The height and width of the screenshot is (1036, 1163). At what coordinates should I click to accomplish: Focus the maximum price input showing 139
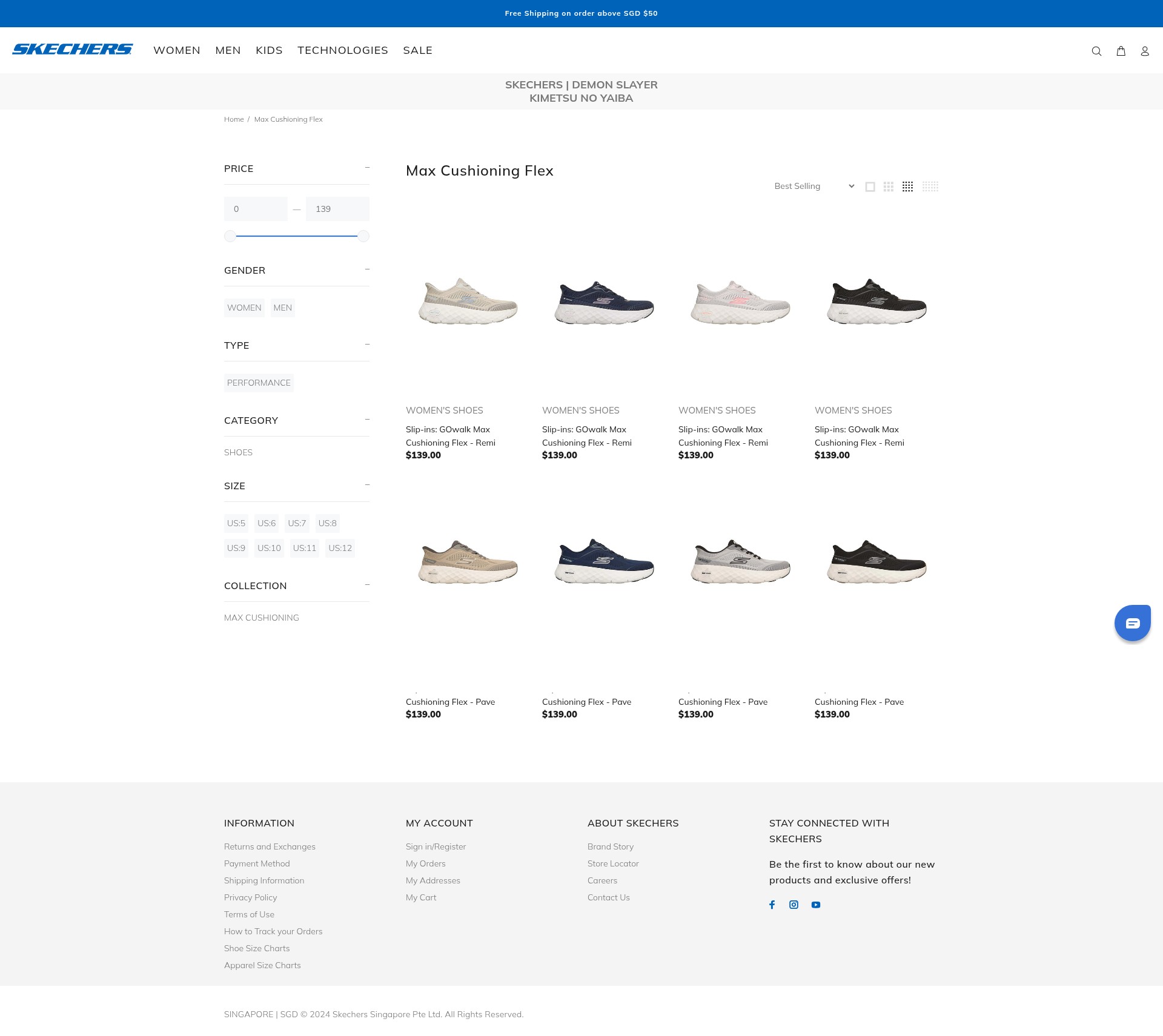pos(337,209)
